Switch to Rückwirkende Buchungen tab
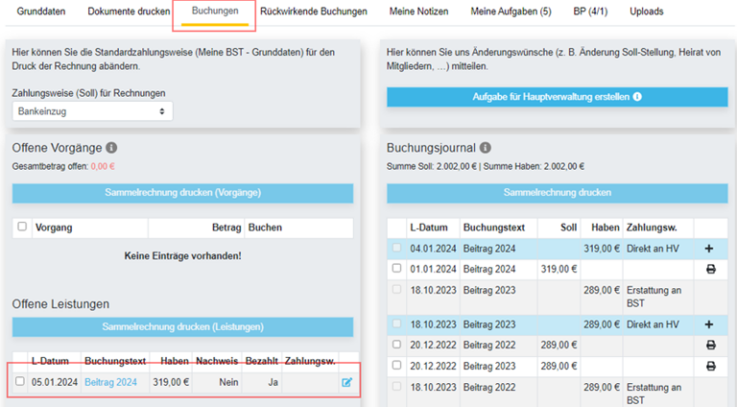The width and height of the screenshot is (737, 407). 314,11
